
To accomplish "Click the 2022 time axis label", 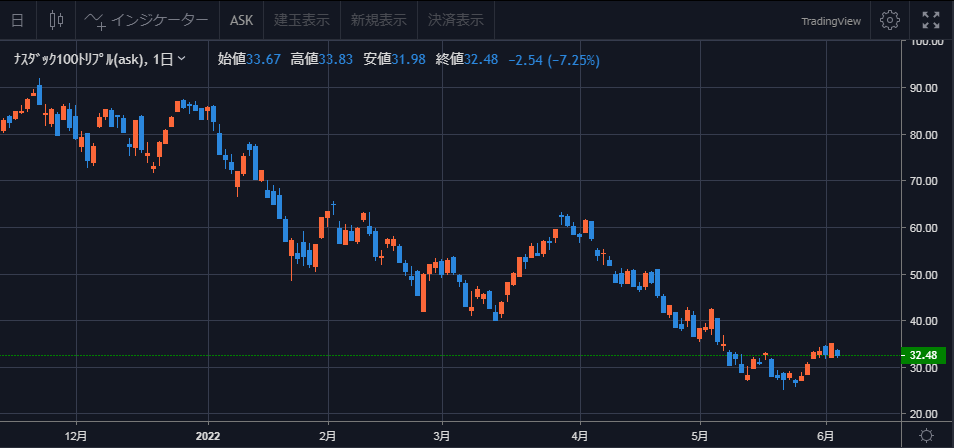I will point(208,436).
